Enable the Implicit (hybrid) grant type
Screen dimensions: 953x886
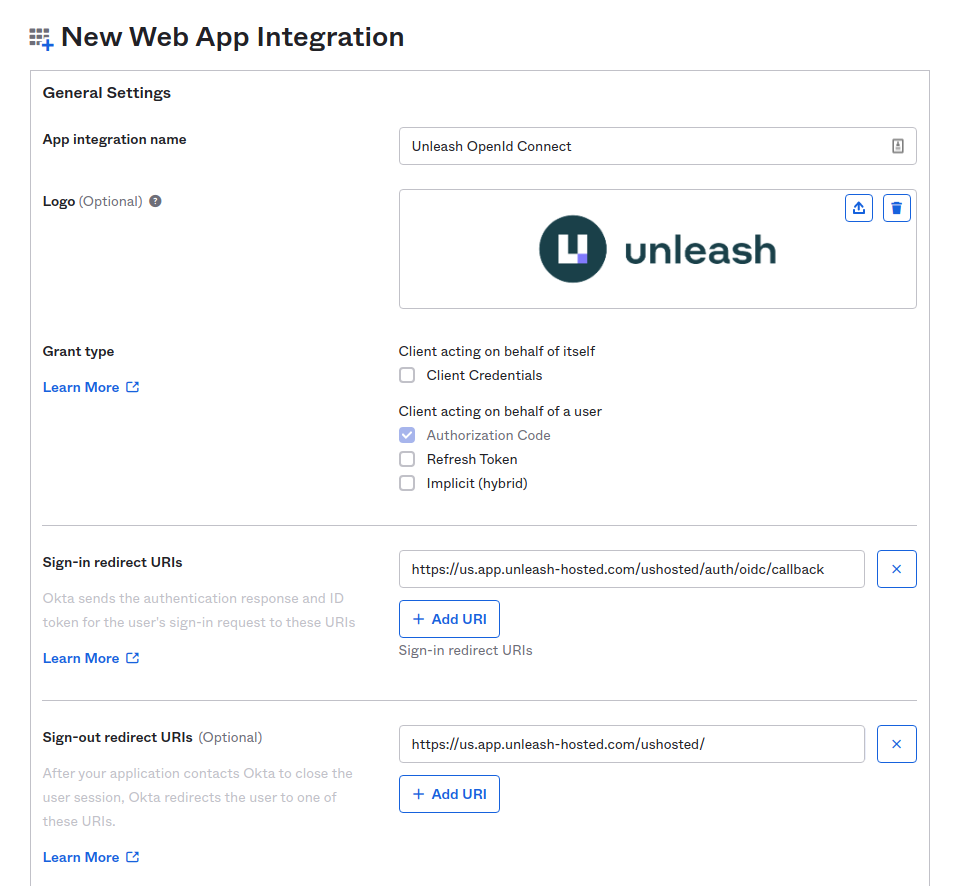[407, 483]
